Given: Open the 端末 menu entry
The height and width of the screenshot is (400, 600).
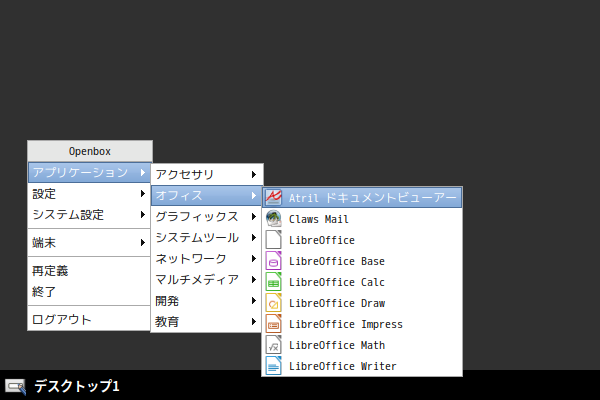Looking at the screenshot, I should point(89,242).
